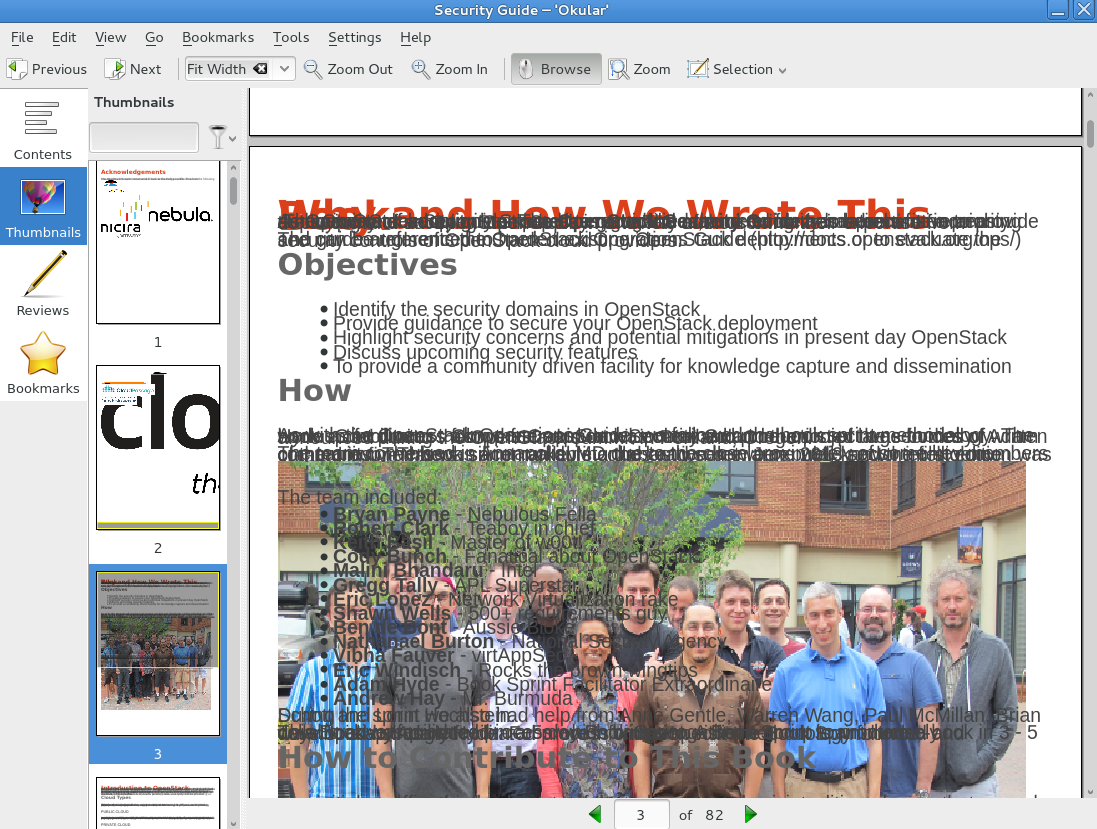The height and width of the screenshot is (829, 1097).
Task: Click the Zoom In magnifier icon
Action: 420,69
